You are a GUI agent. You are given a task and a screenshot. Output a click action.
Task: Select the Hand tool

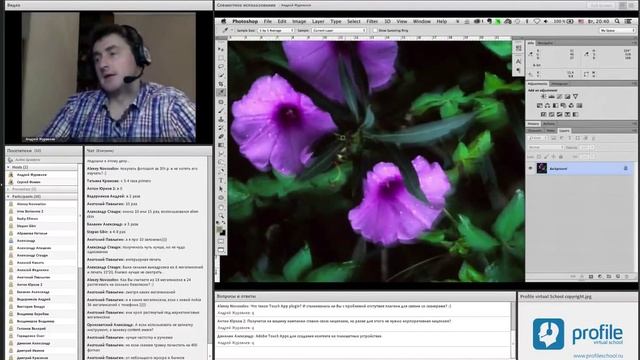tap(221, 207)
